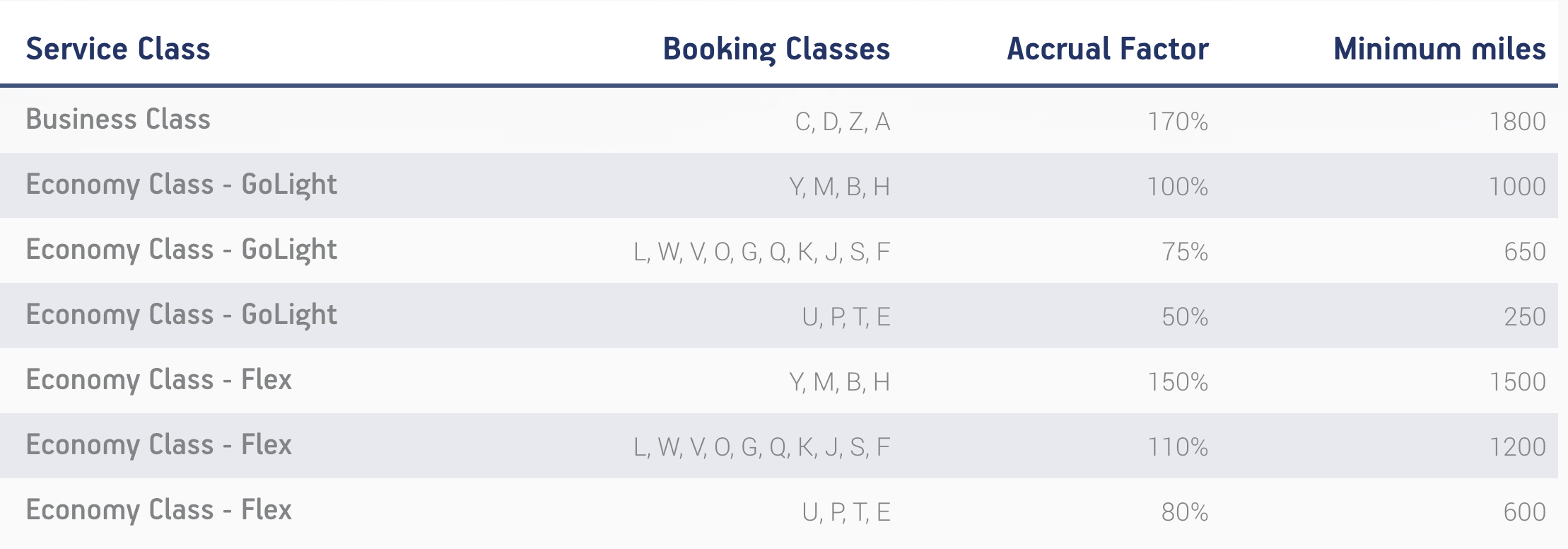Viewport: 1568px width, 549px height.
Task: Select the Business Class row label
Action: click(118, 120)
